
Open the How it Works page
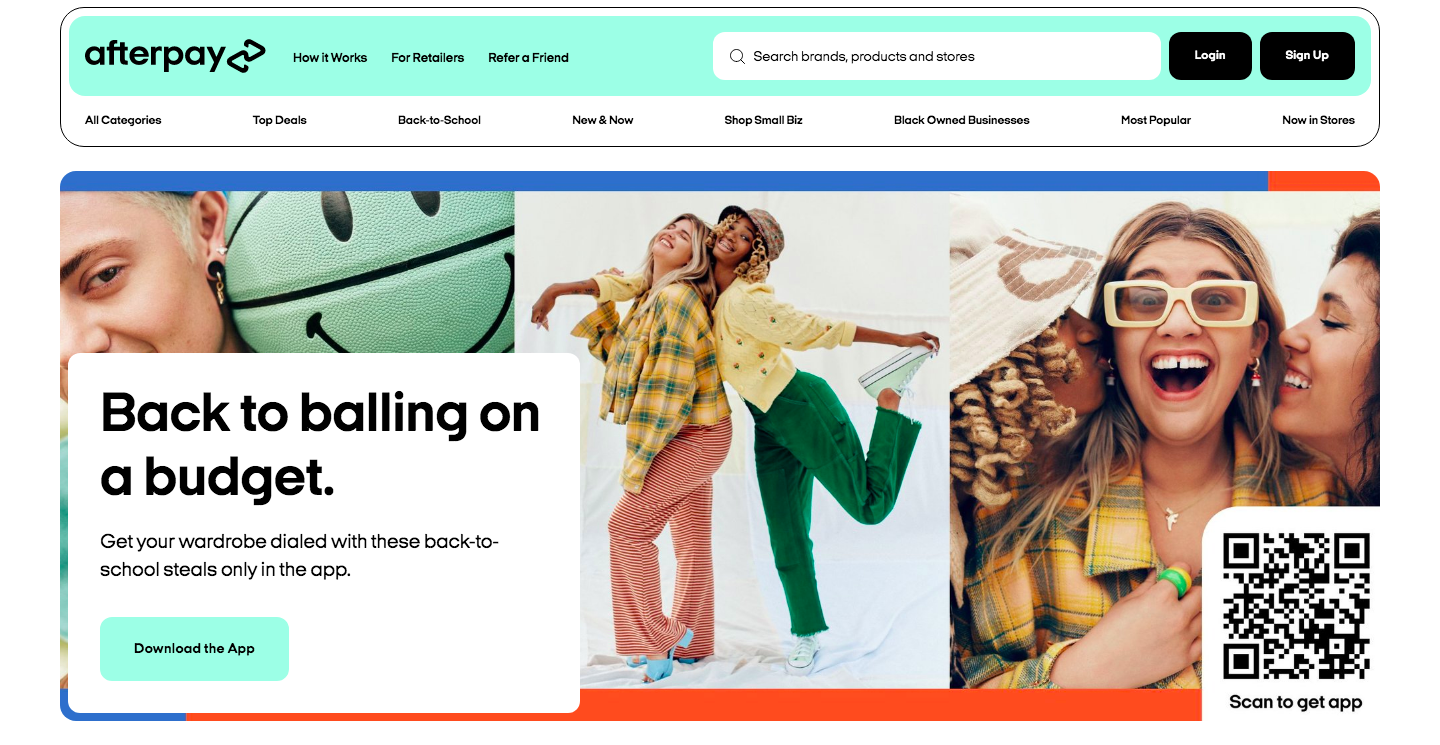tap(330, 58)
